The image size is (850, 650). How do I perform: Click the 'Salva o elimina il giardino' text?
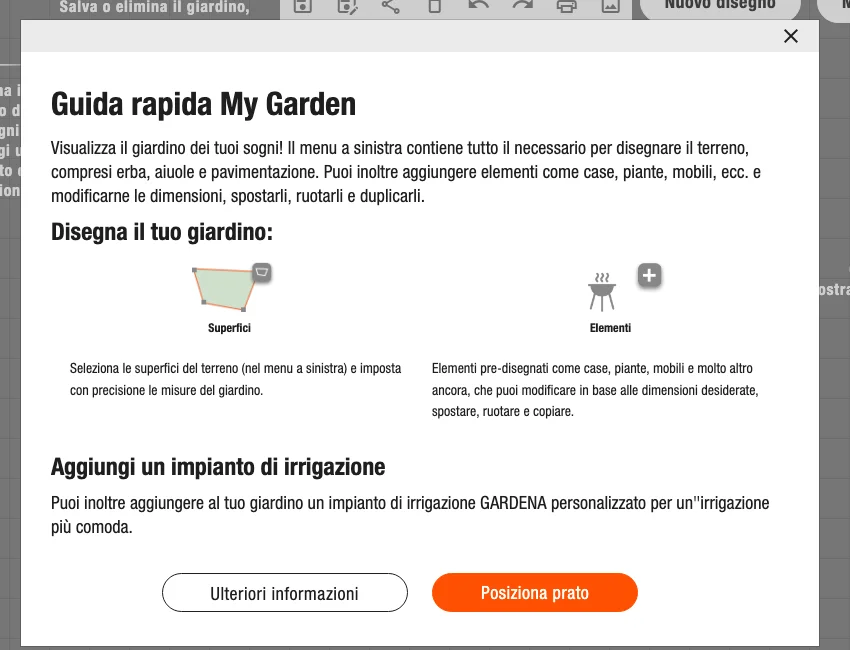tap(154, 7)
